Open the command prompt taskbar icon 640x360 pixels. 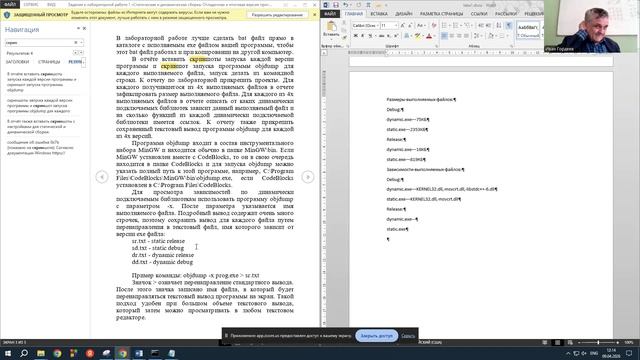[x=155, y=353]
